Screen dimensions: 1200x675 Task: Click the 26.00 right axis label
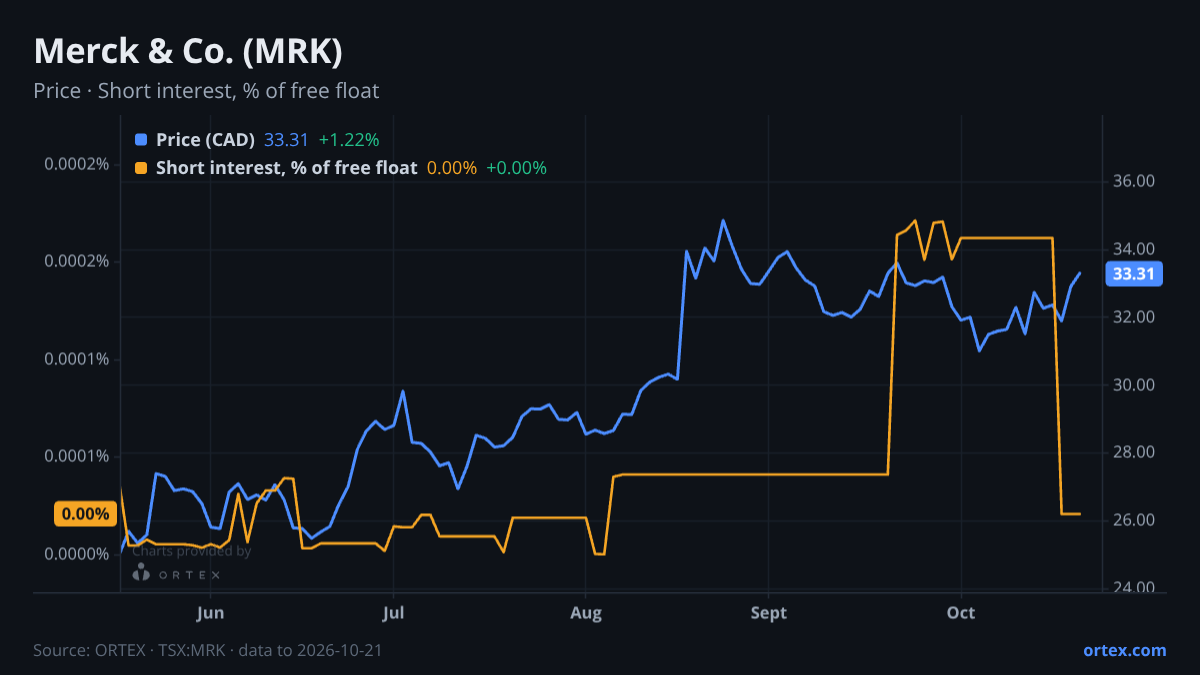(x=1134, y=520)
